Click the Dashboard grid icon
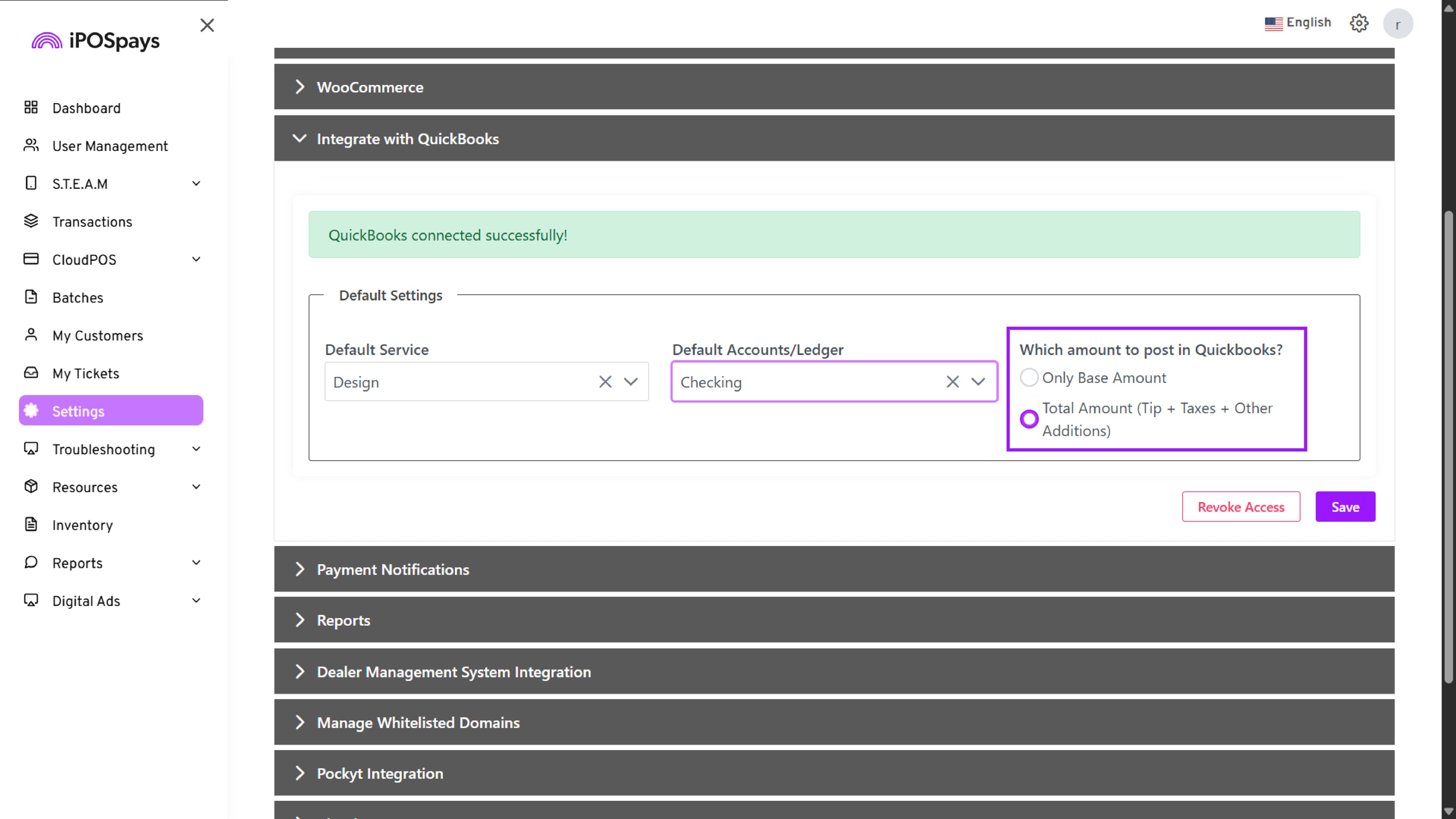Image resolution: width=1456 pixels, height=819 pixels. coord(31,107)
